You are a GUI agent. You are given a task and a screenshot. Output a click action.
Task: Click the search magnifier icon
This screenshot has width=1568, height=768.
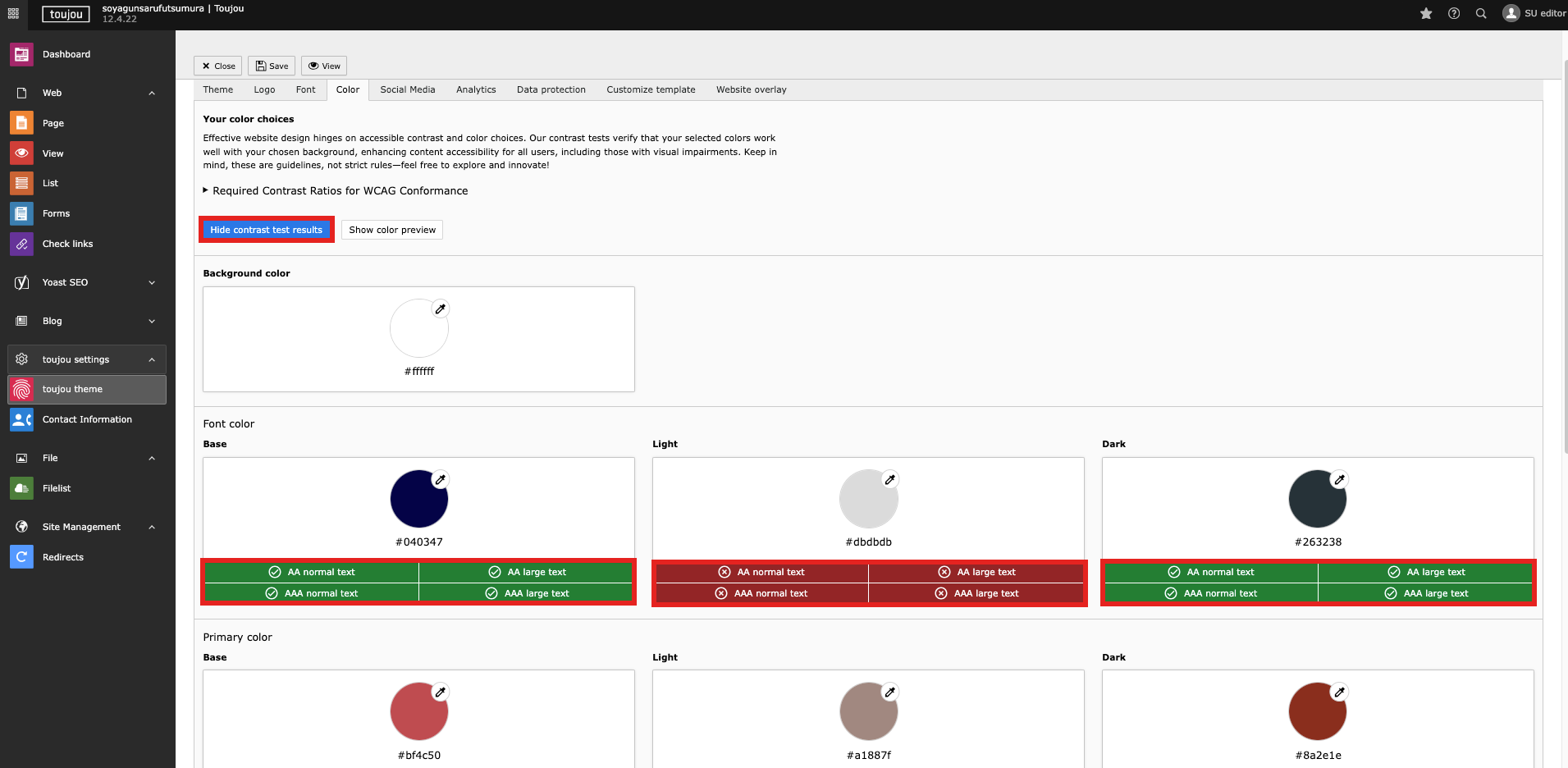[x=1481, y=13]
